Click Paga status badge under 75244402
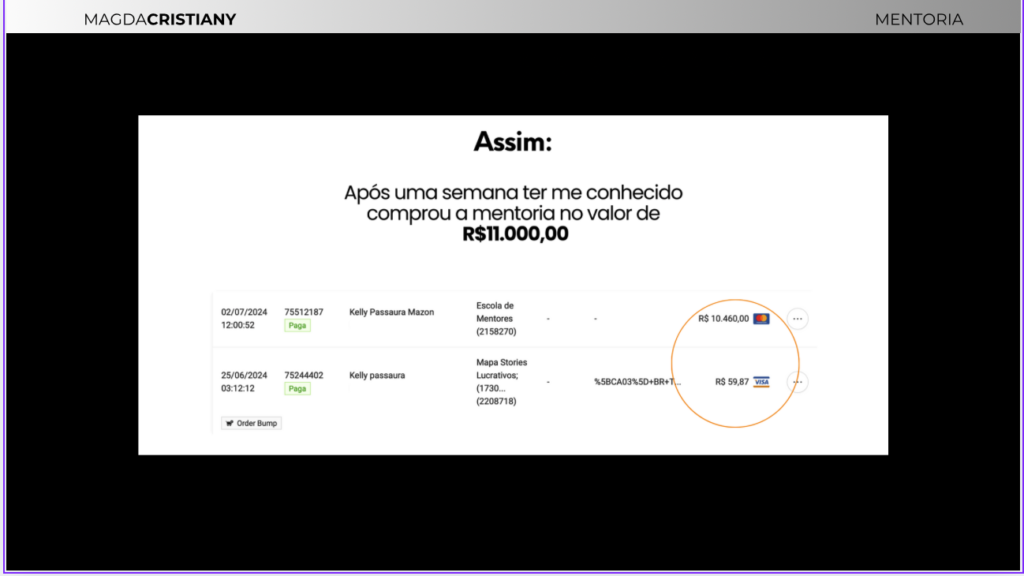This screenshot has width=1024, height=576. (x=297, y=388)
